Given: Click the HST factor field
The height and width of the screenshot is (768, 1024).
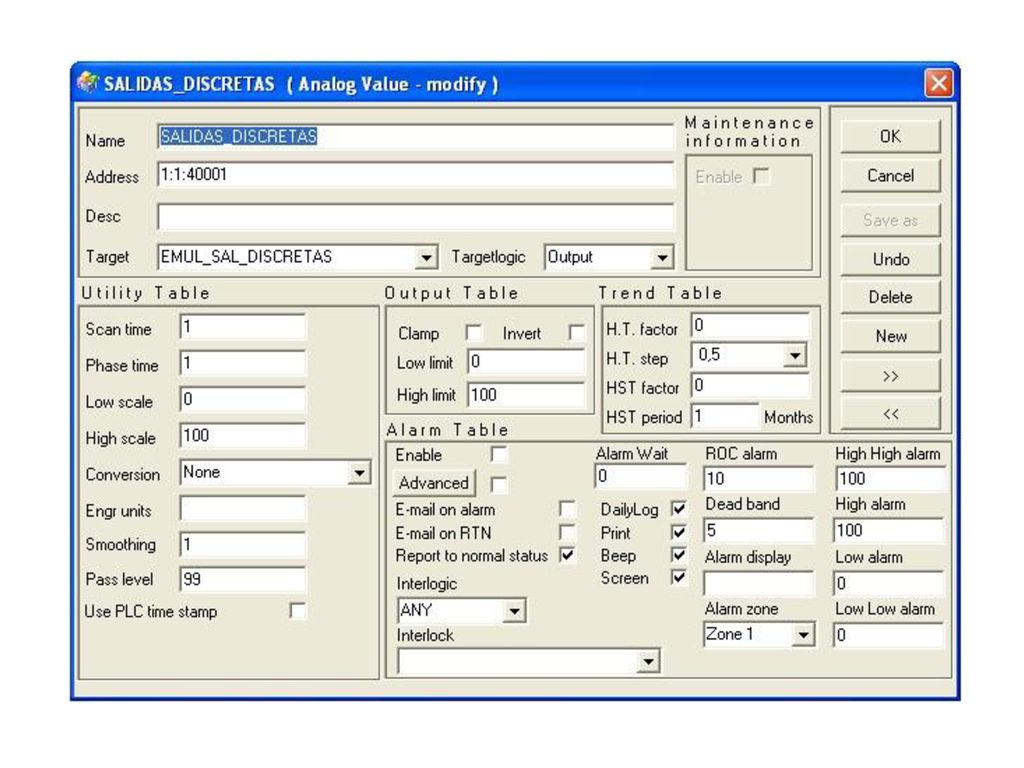Looking at the screenshot, I should tap(750, 385).
